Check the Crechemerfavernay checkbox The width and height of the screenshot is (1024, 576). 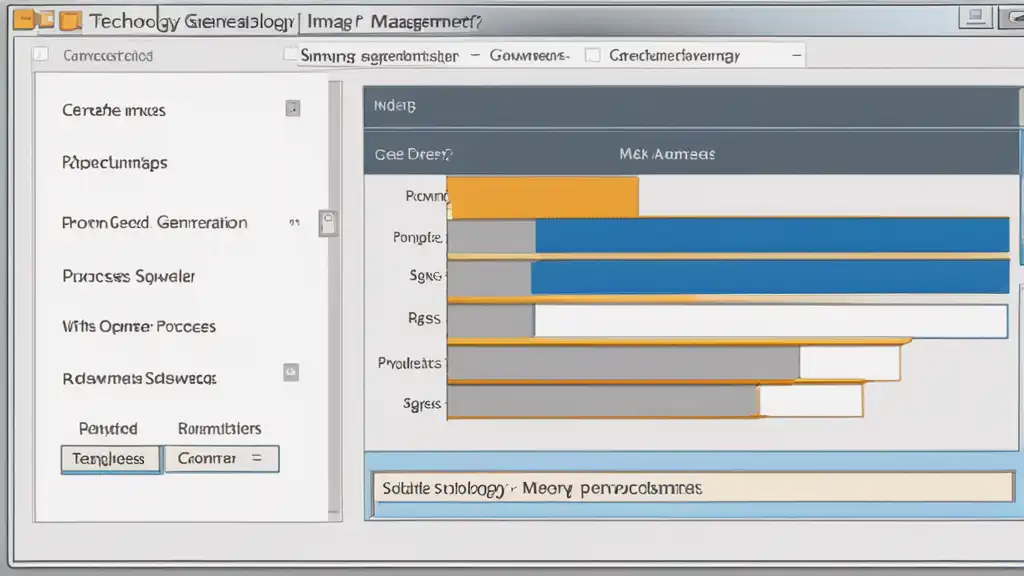click(592, 55)
